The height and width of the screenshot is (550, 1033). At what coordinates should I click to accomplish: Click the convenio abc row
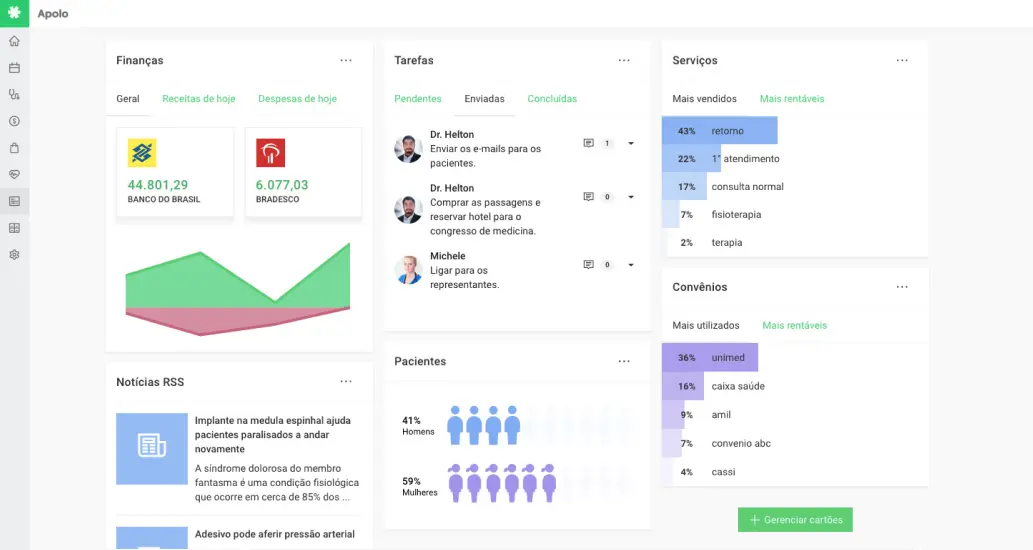point(795,443)
